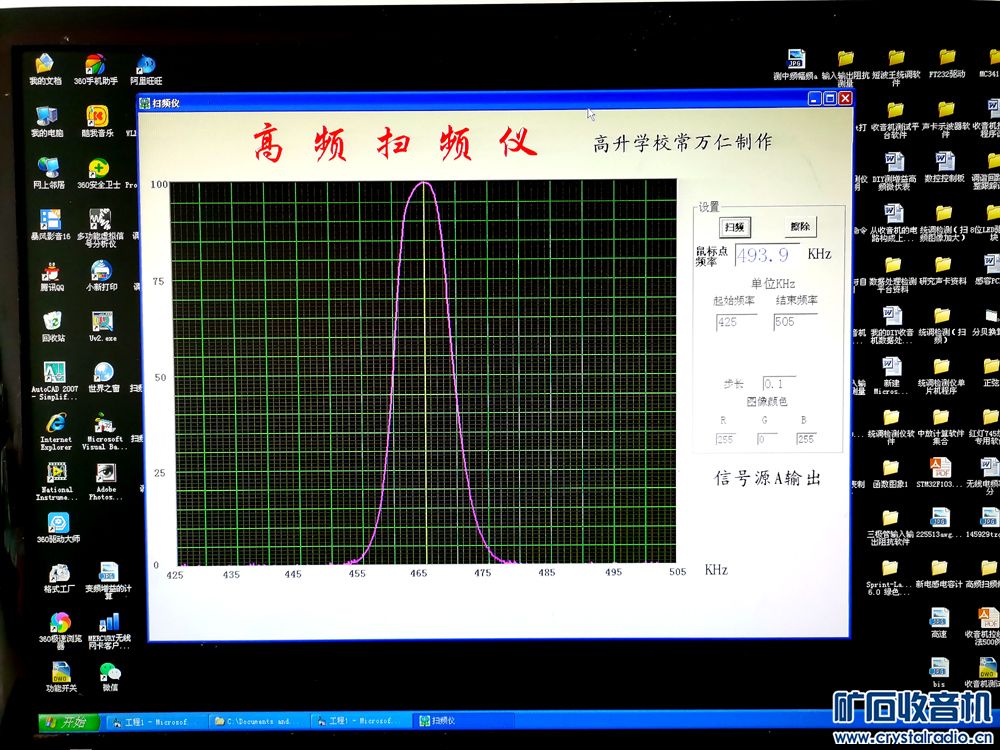The image size is (1000, 750).
Task: Select the 格式工厂 desktop icon
Action: (59, 577)
